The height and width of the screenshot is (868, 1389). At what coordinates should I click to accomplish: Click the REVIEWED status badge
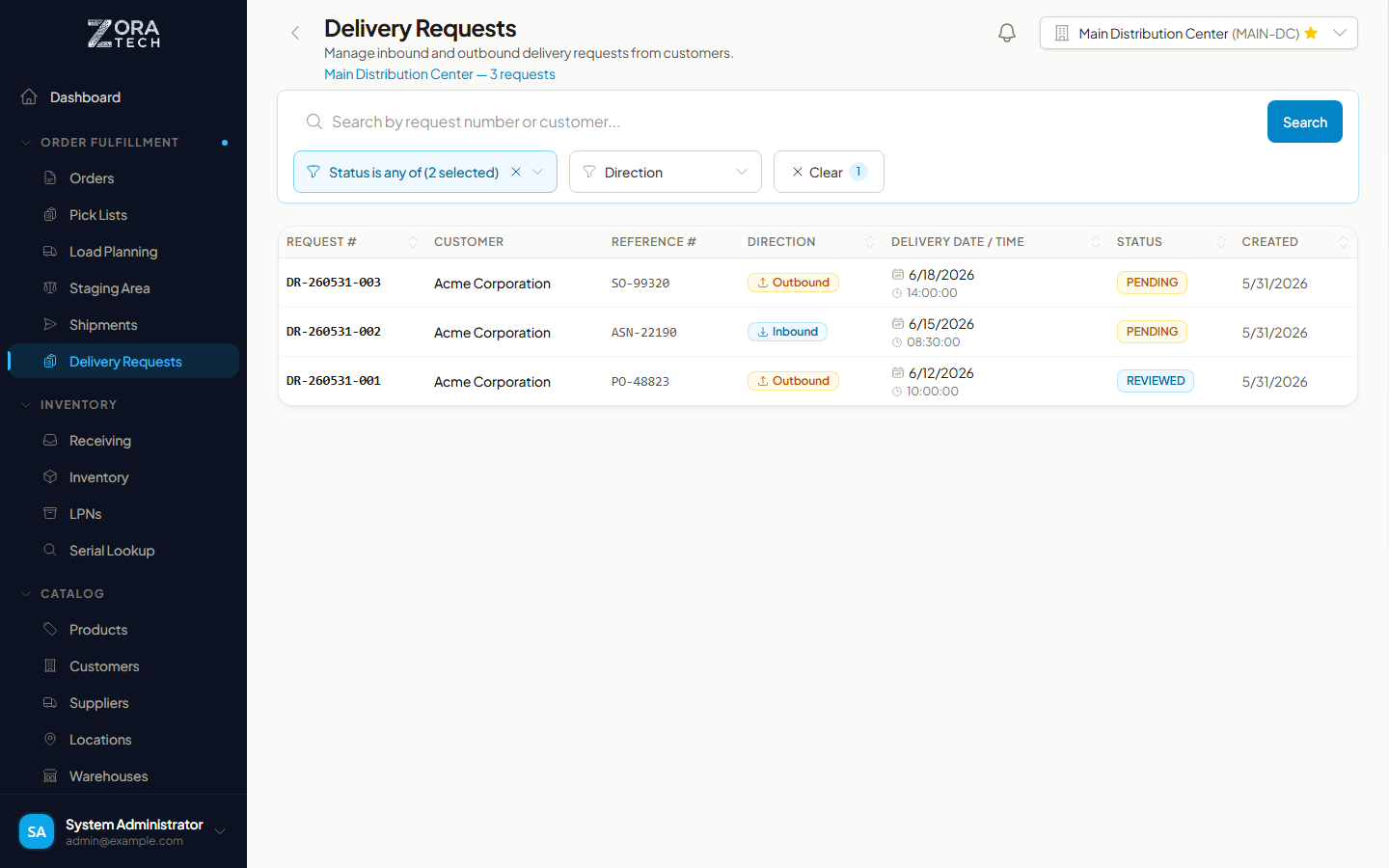pyautogui.click(x=1156, y=381)
